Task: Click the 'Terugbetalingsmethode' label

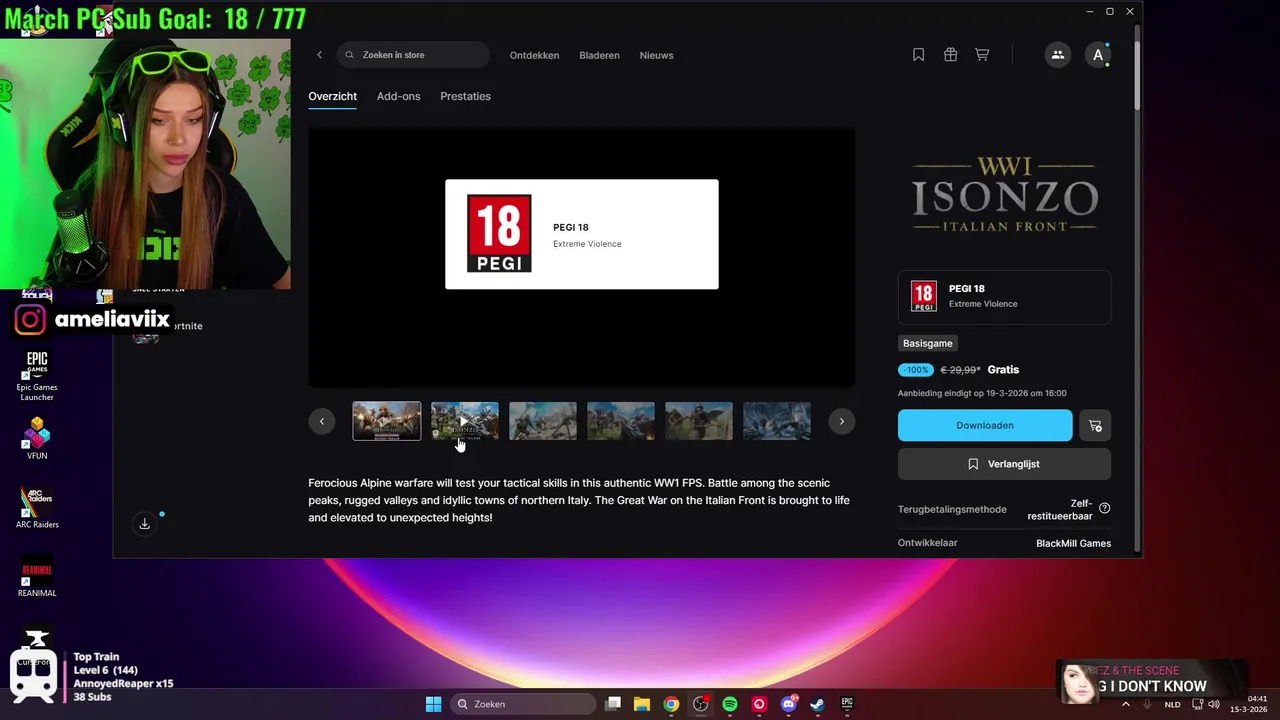Action: (952, 510)
